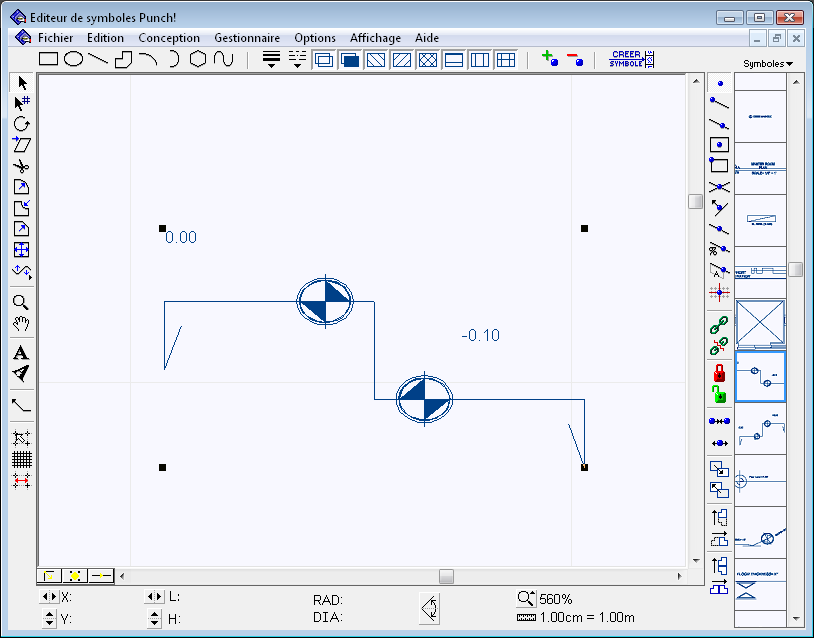Click the red lock icon
The image size is (814, 638).
point(719,373)
